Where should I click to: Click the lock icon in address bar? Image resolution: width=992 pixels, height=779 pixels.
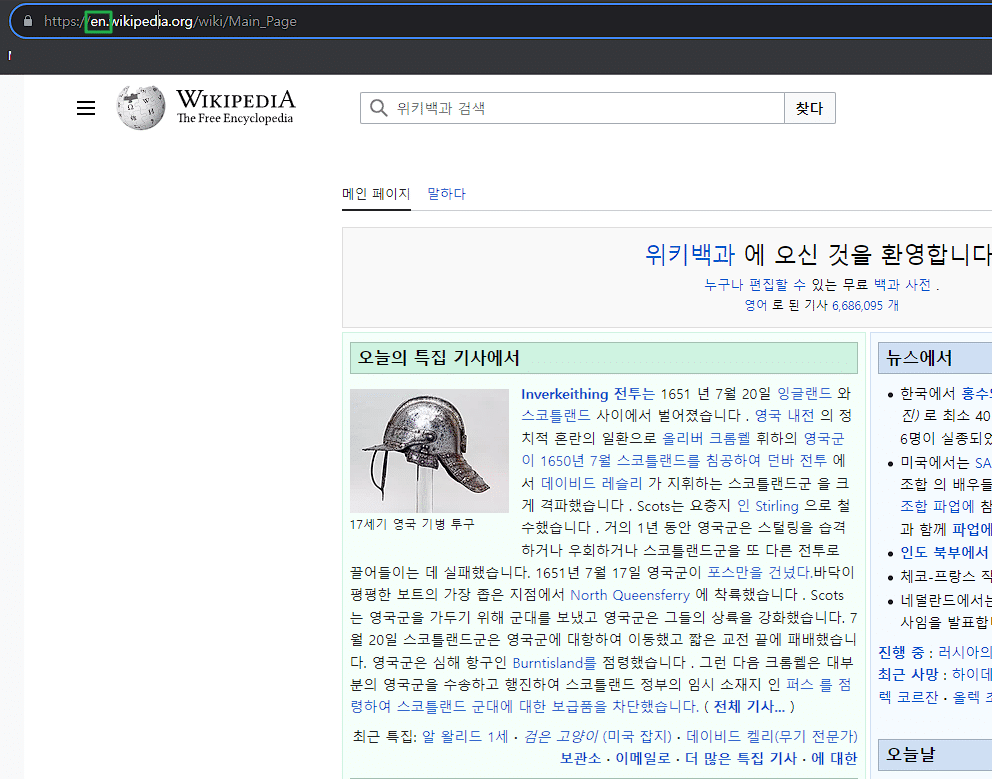[28, 21]
